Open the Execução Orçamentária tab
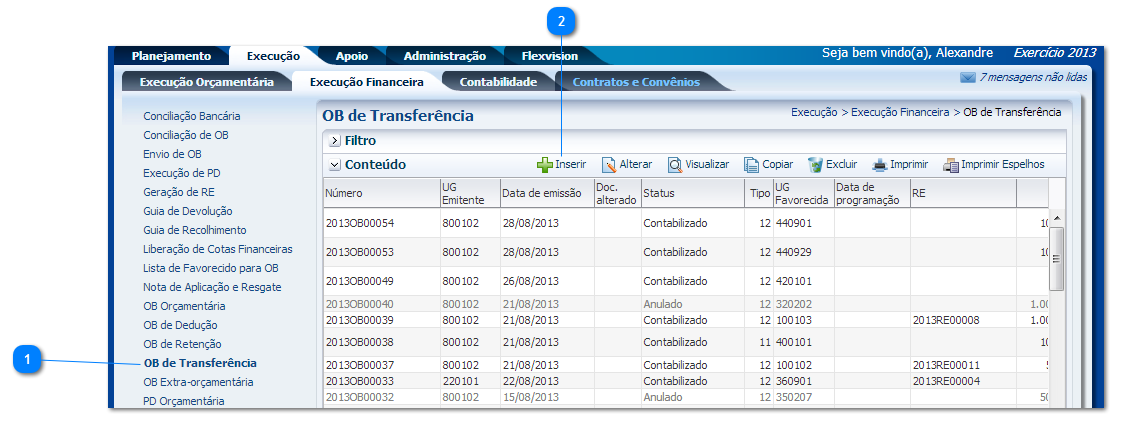The width and height of the screenshot is (1141, 444). tap(204, 82)
